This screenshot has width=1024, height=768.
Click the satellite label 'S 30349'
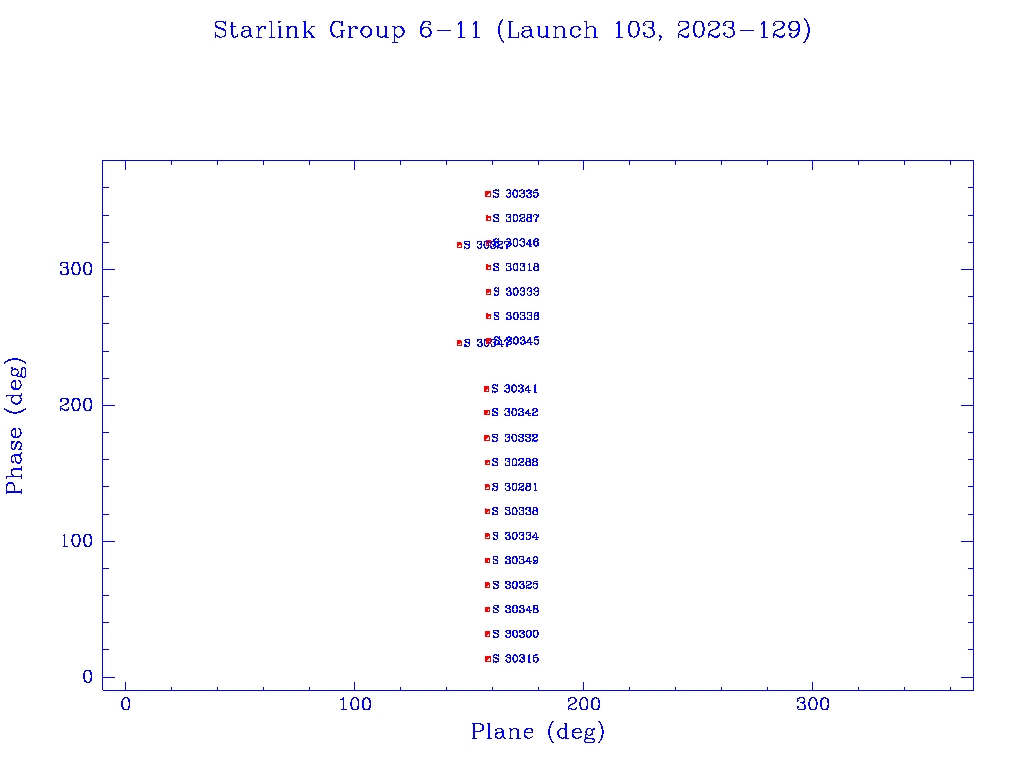[515, 560]
